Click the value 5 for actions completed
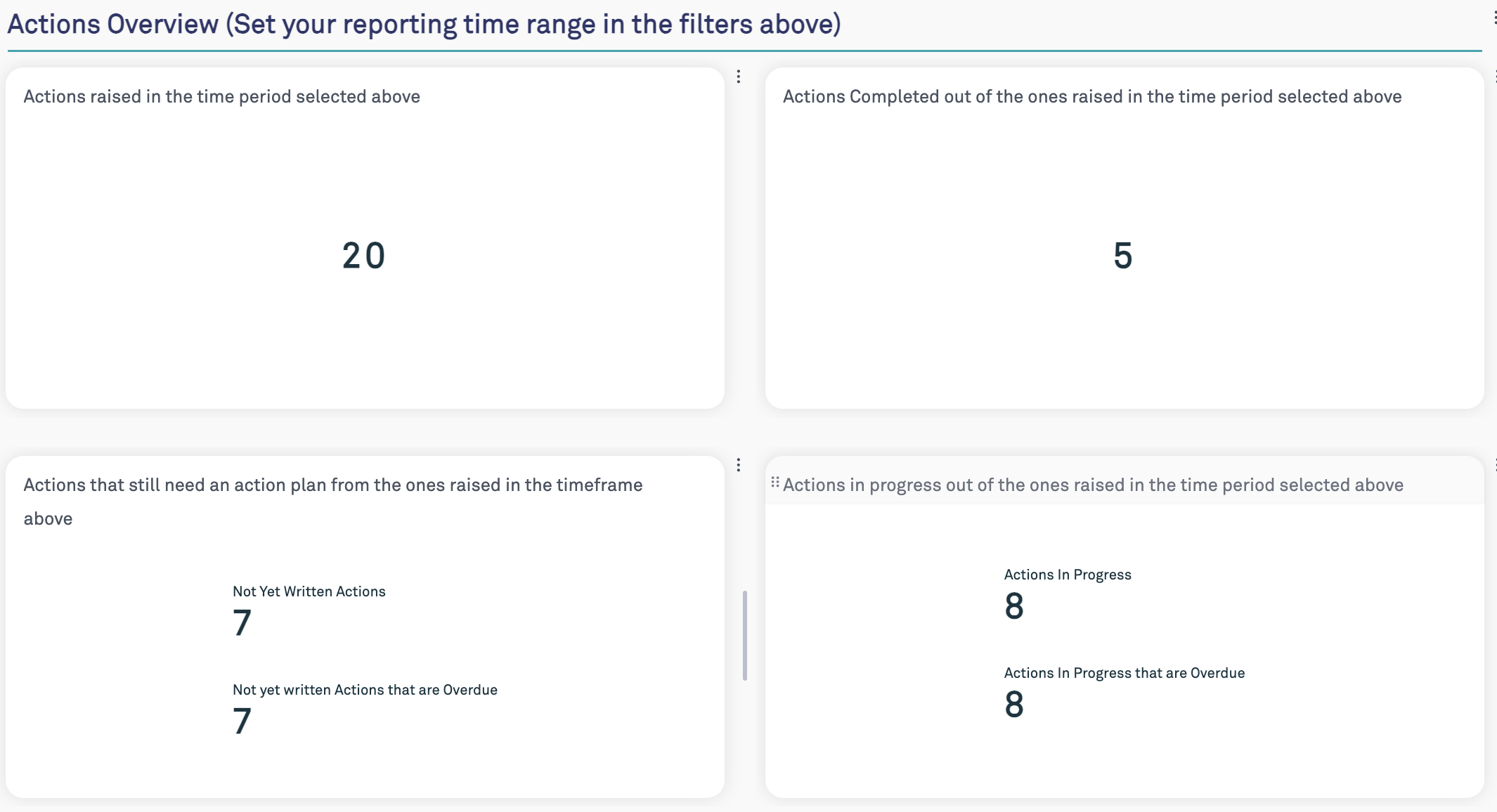Viewport: 1497px width, 812px height. [1123, 256]
